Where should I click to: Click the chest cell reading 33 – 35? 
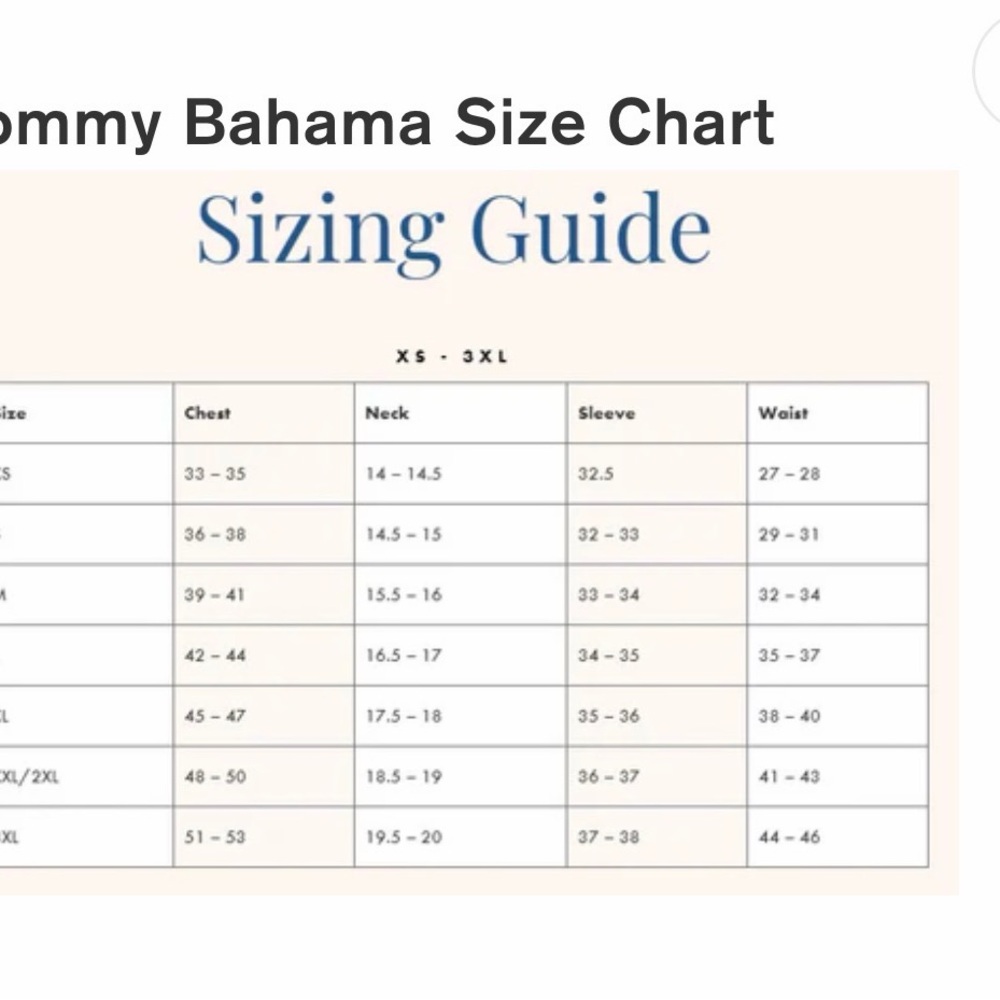[263, 474]
